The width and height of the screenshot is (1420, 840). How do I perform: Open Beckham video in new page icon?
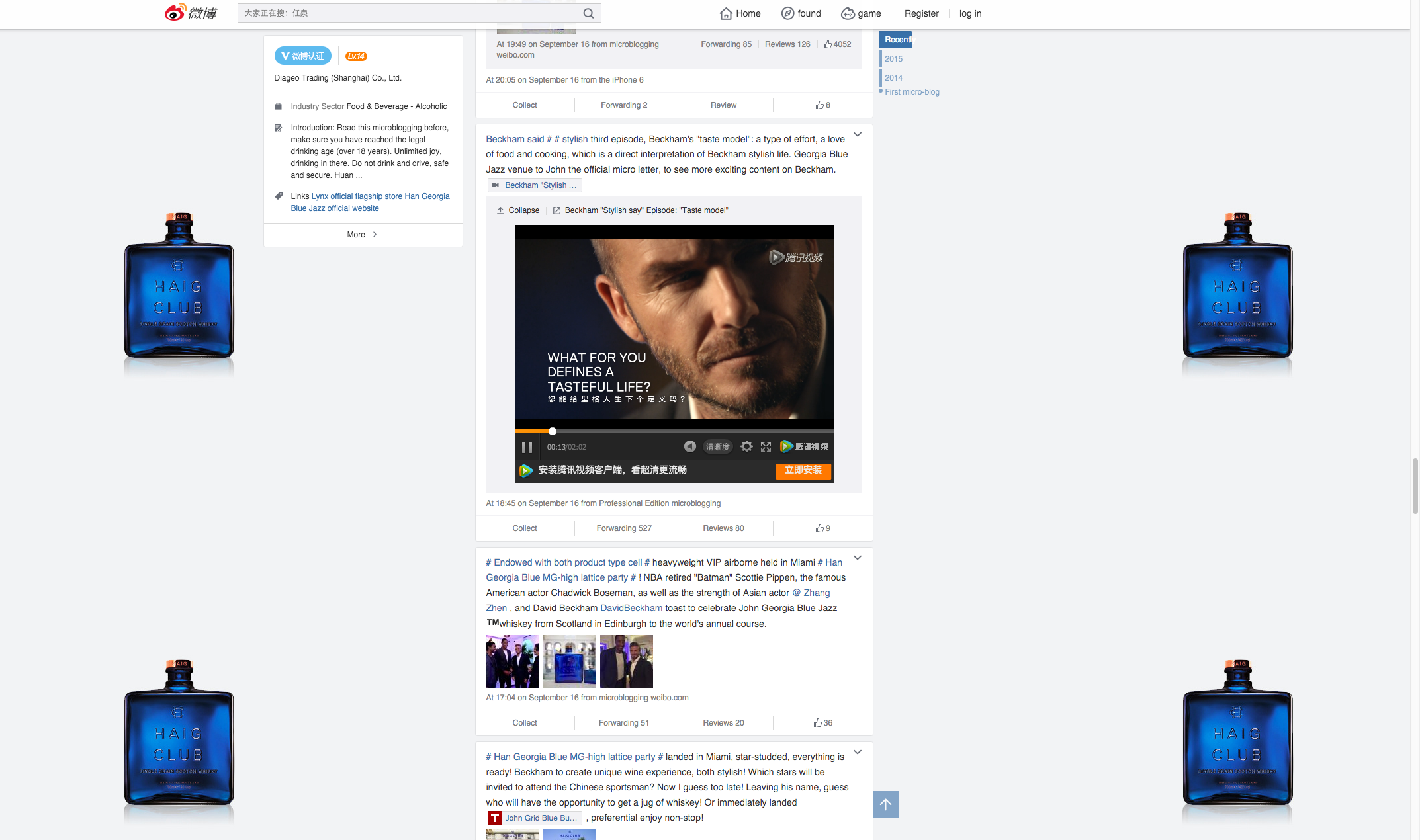pyautogui.click(x=556, y=210)
